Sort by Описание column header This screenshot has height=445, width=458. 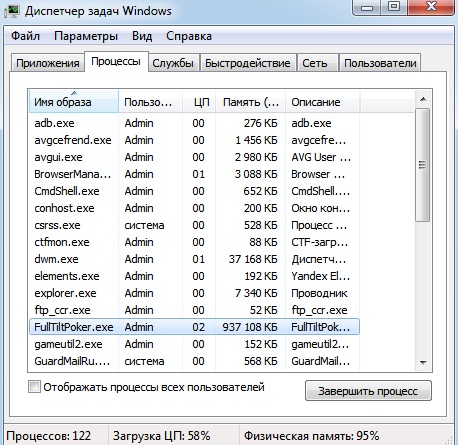tap(322, 102)
